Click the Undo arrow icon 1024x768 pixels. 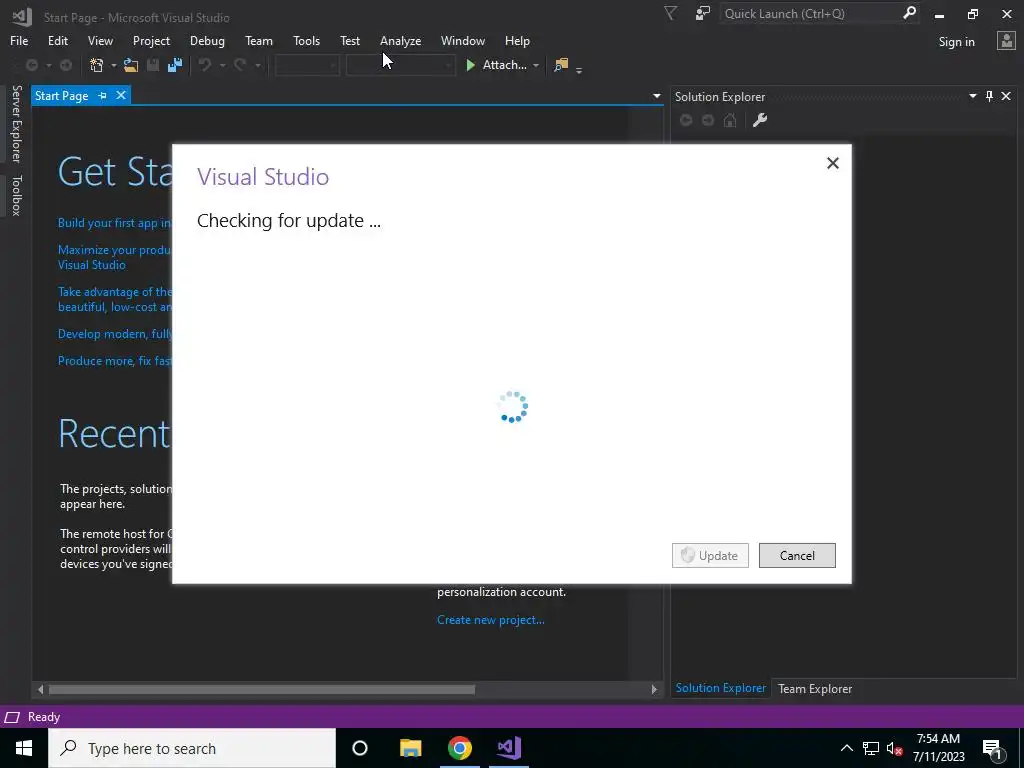point(205,65)
